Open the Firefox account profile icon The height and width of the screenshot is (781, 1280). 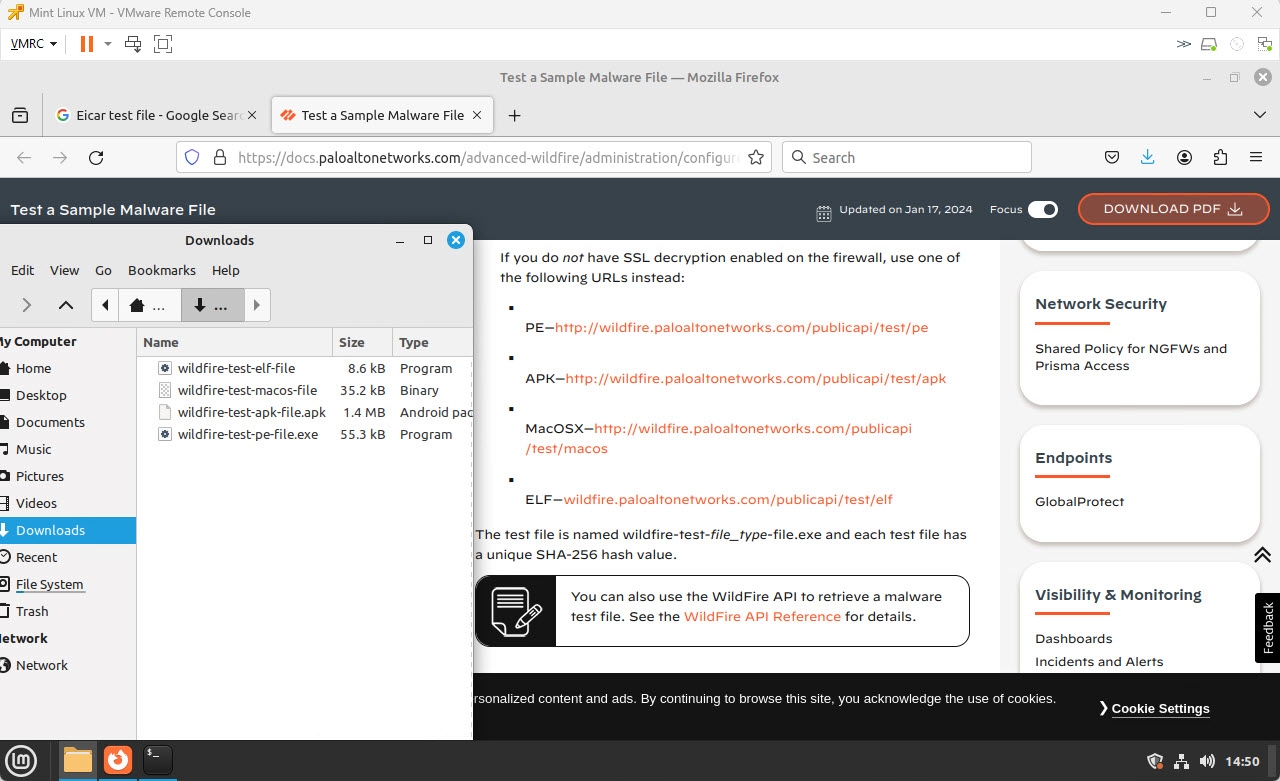click(1184, 158)
